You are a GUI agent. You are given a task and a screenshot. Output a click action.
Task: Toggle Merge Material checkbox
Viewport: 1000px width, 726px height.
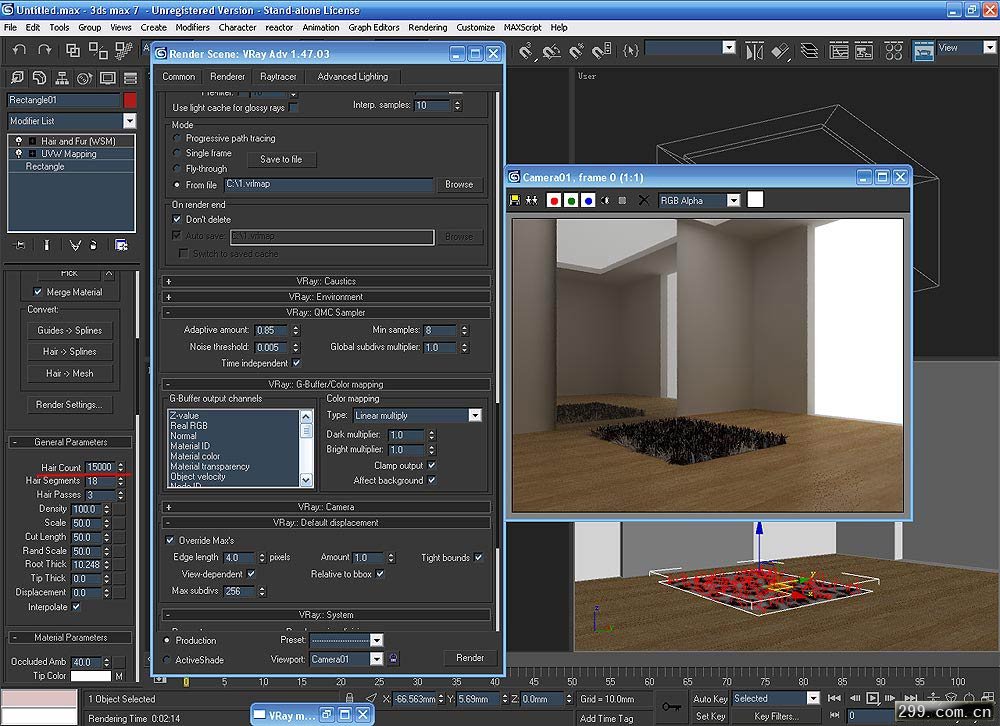coord(38,292)
